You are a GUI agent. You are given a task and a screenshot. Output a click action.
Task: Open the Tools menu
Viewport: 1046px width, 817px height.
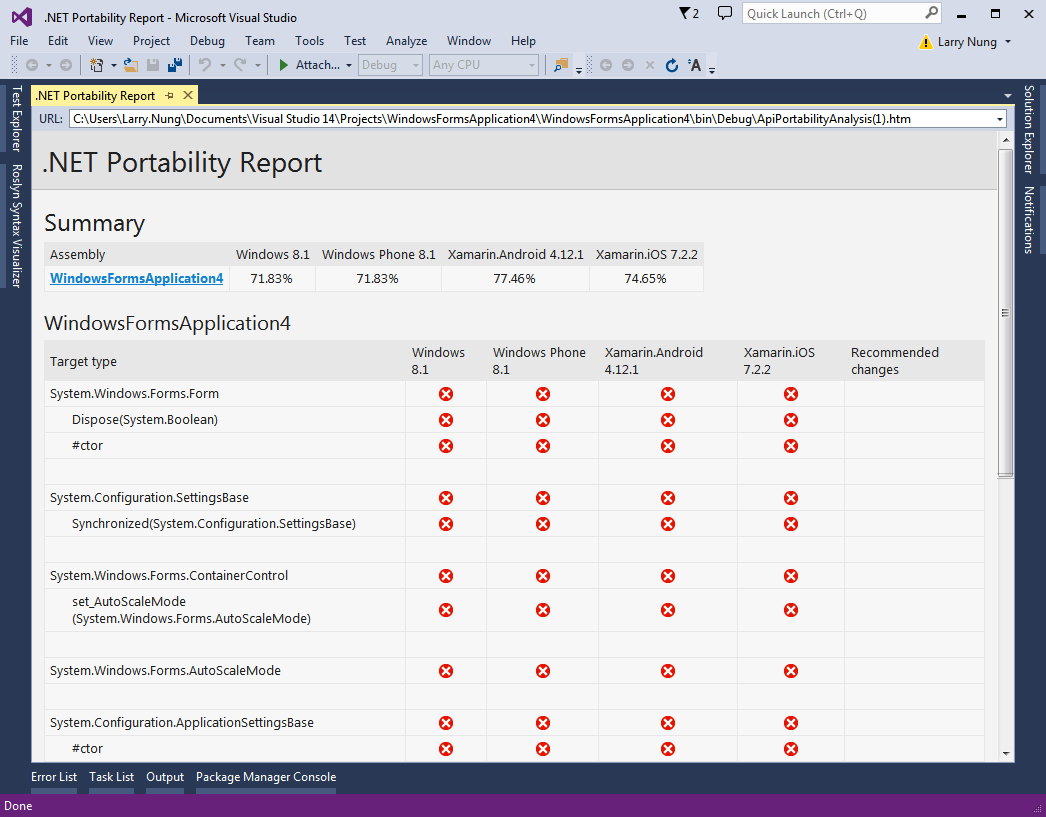click(x=310, y=41)
